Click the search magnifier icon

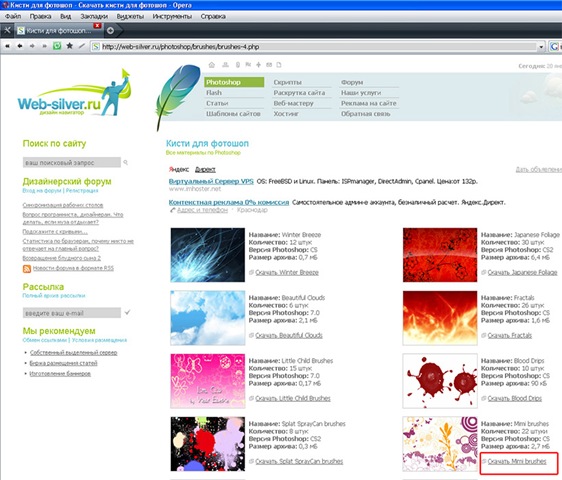point(125,162)
